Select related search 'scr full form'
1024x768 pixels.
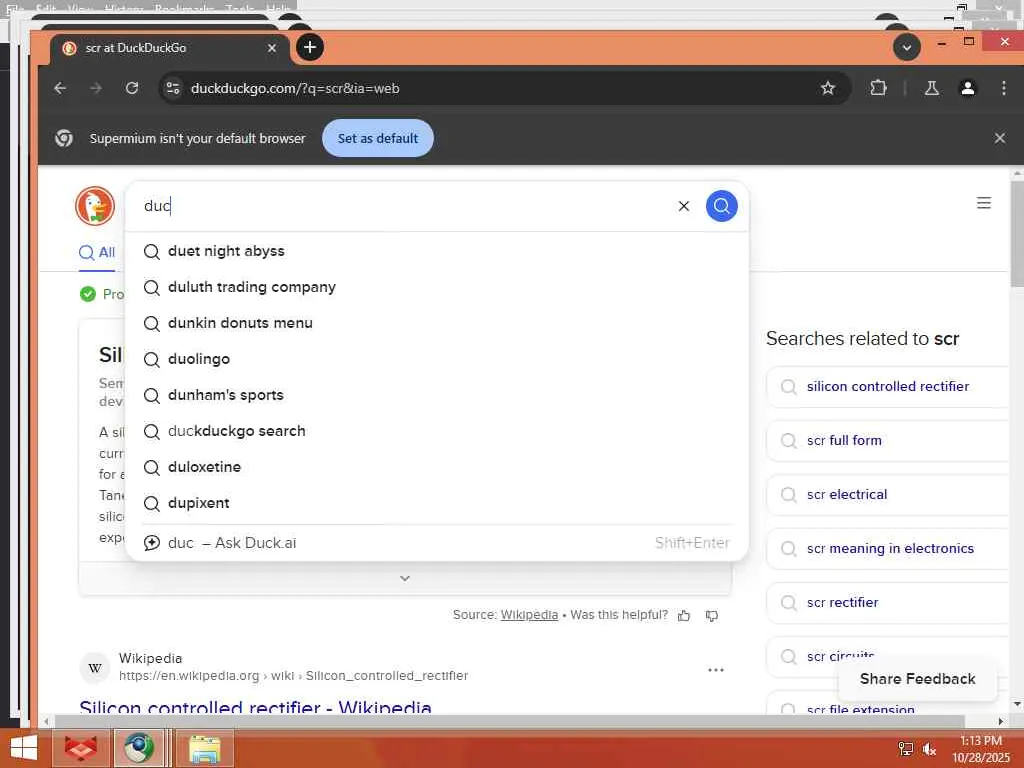888,441
